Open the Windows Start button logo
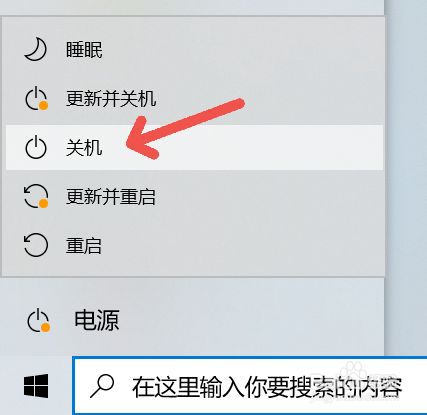Screen dimensions: 427x415 point(36,386)
